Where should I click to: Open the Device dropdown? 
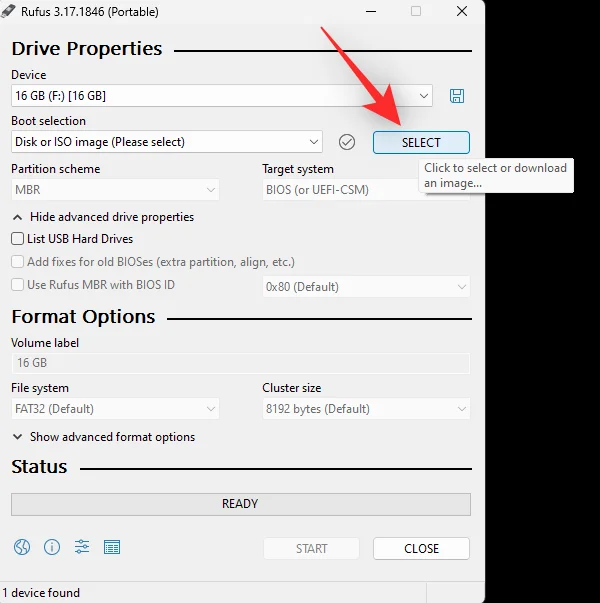point(222,96)
